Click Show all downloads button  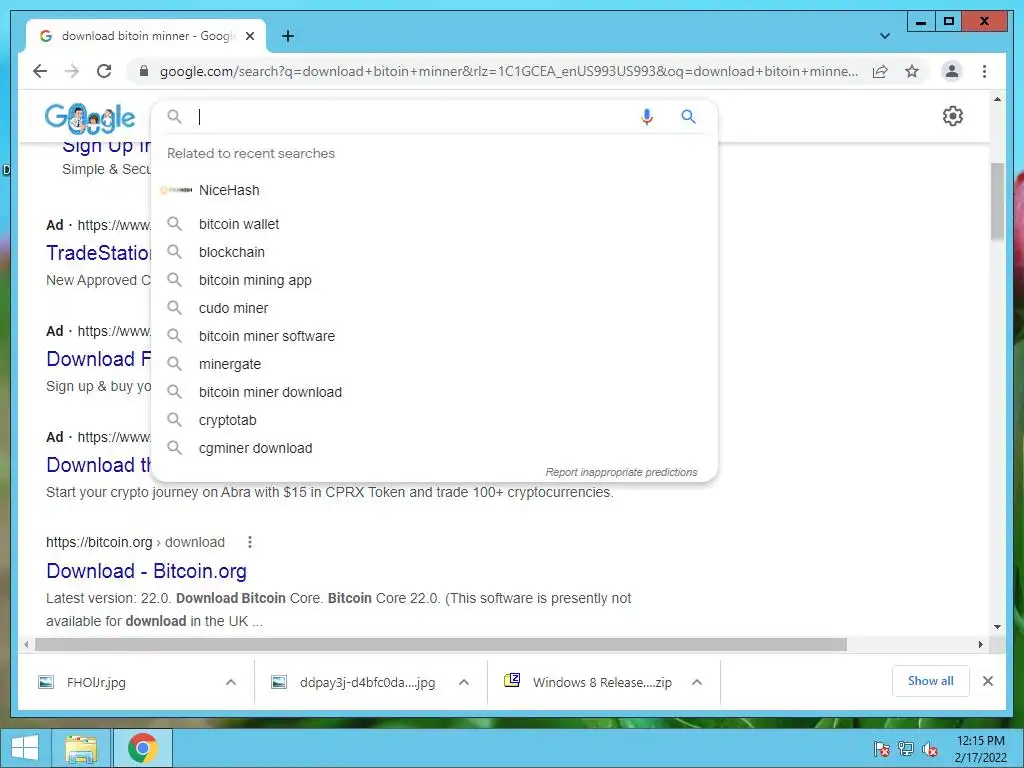point(931,681)
